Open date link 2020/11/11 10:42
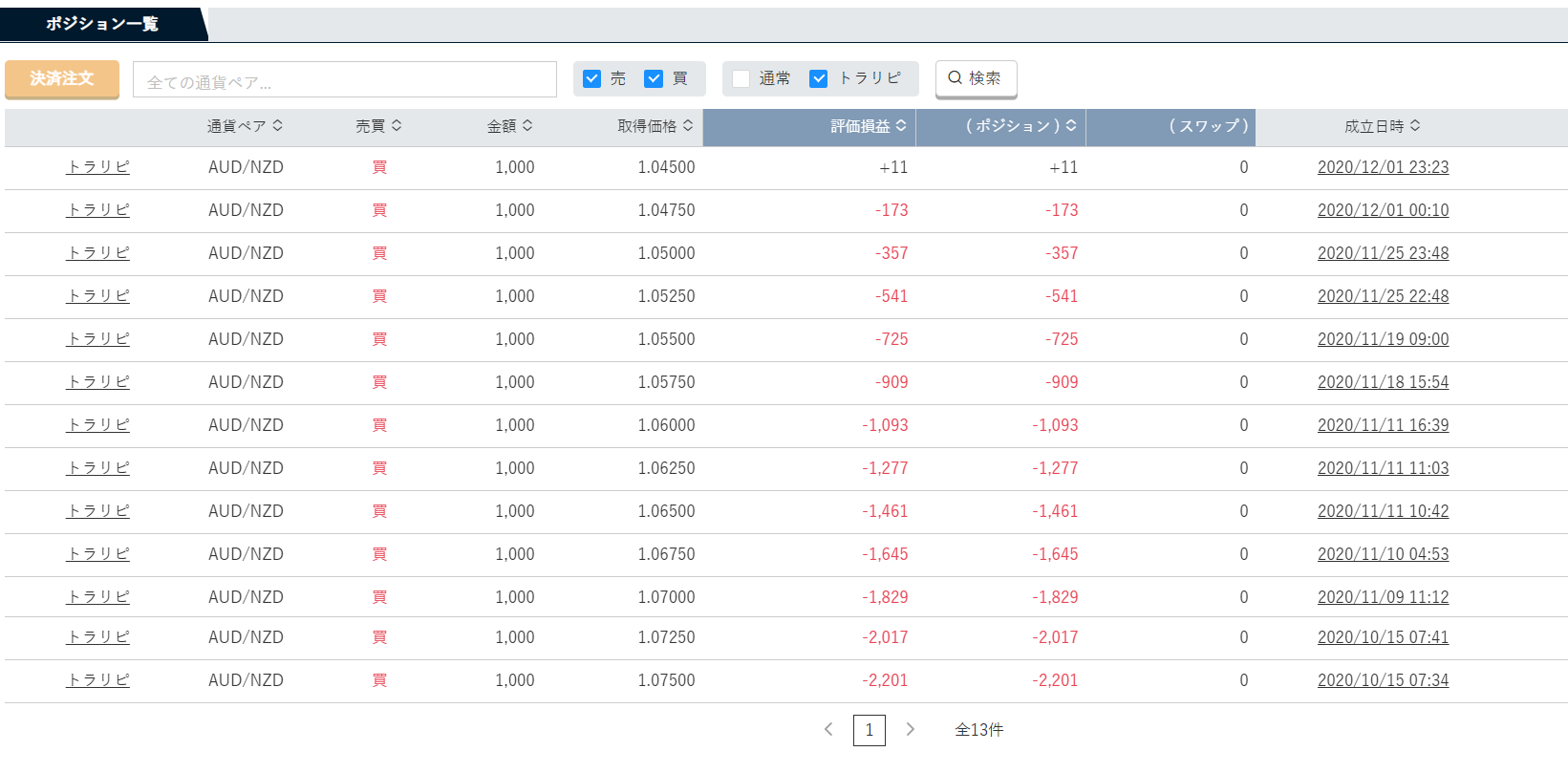1568x773 pixels. pyautogui.click(x=1383, y=511)
